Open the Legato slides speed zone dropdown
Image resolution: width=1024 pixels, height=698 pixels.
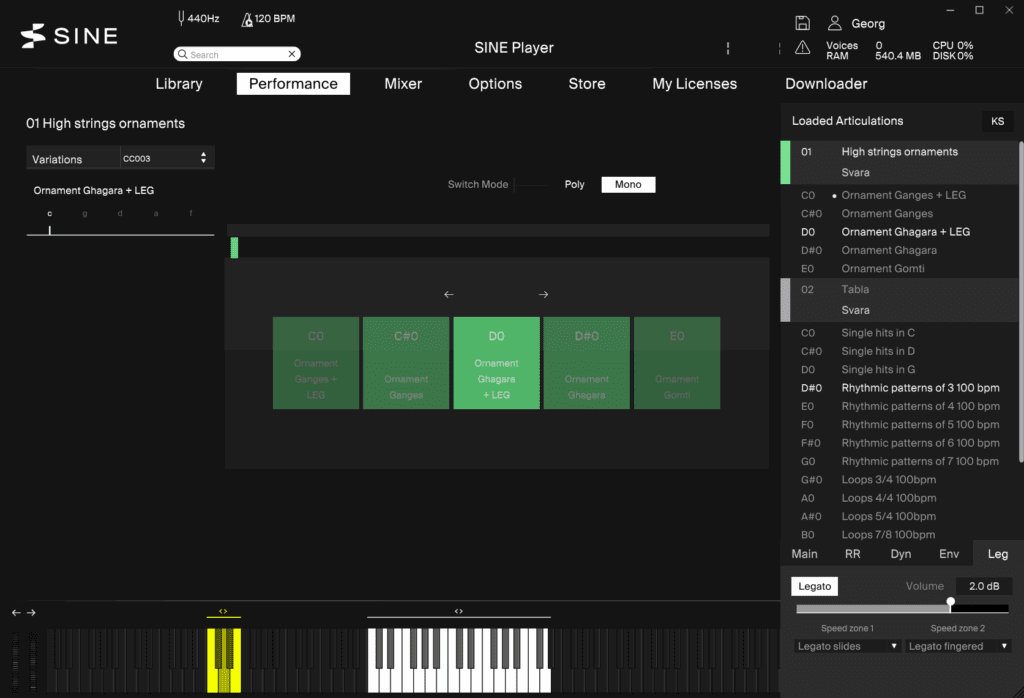(x=848, y=646)
